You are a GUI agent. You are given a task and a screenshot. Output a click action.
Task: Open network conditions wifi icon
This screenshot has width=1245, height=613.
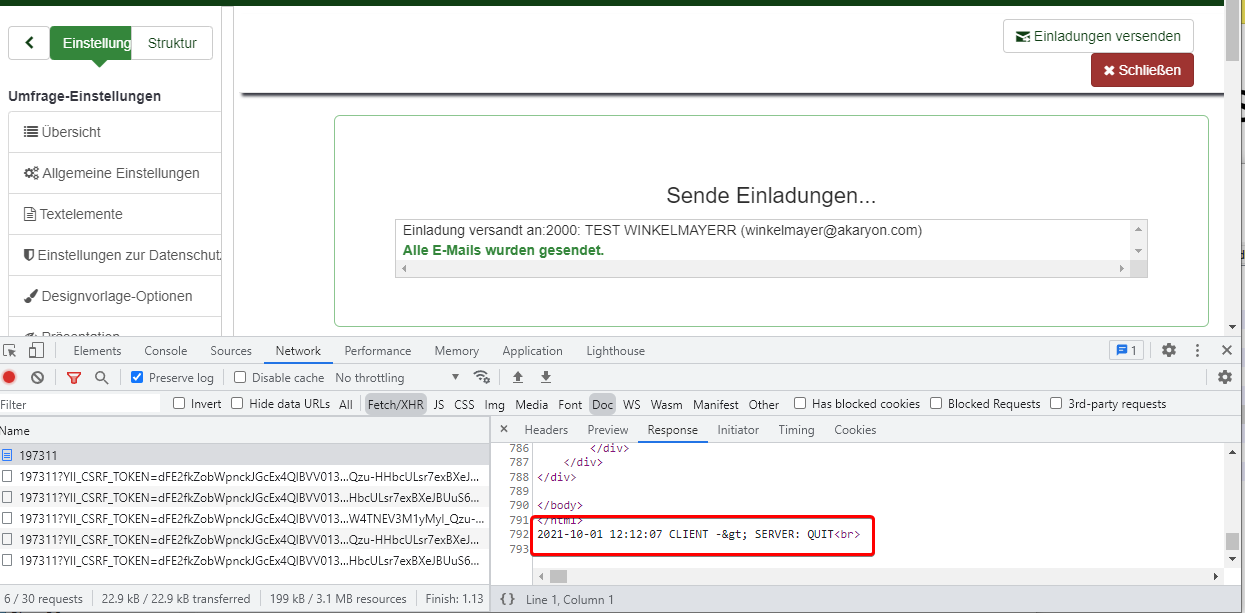[482, 377]
